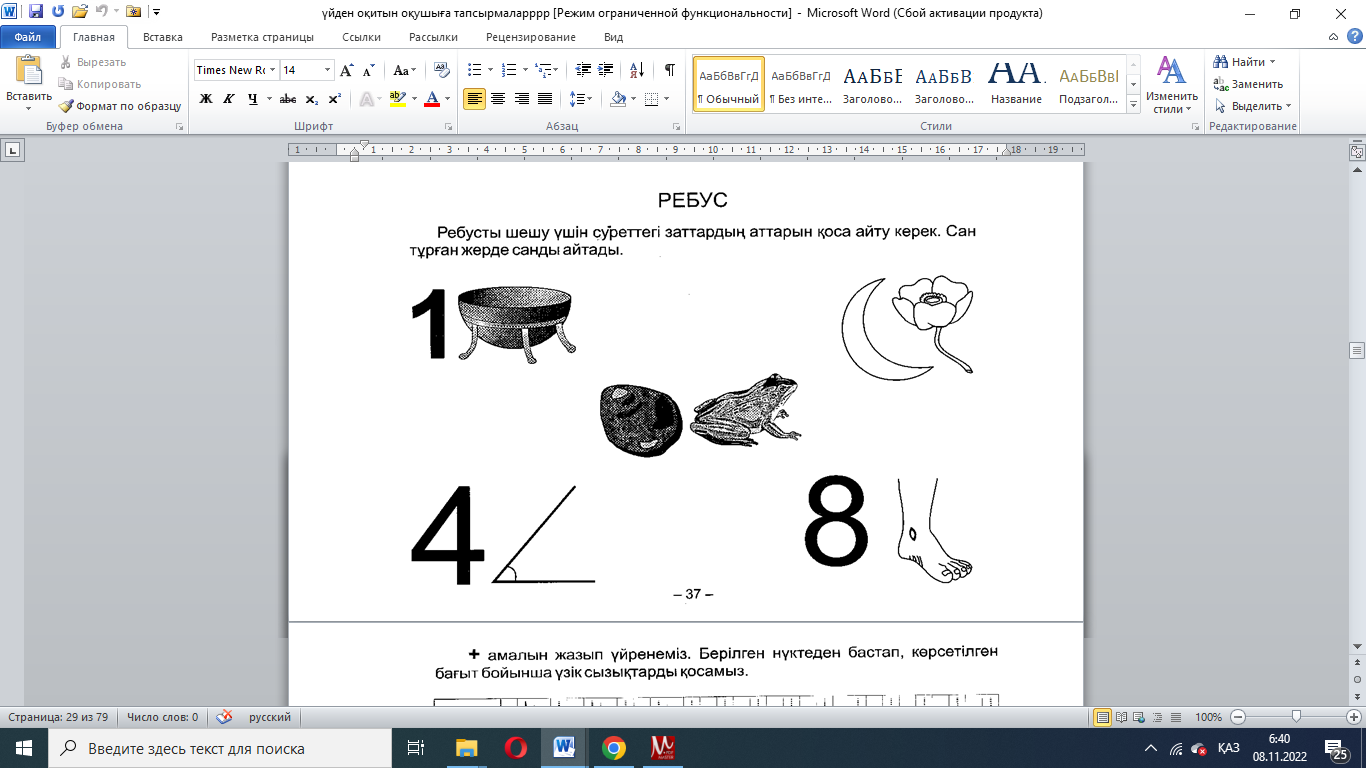
Task: Click the spell check icon in status bar
Action: (225, 717)
